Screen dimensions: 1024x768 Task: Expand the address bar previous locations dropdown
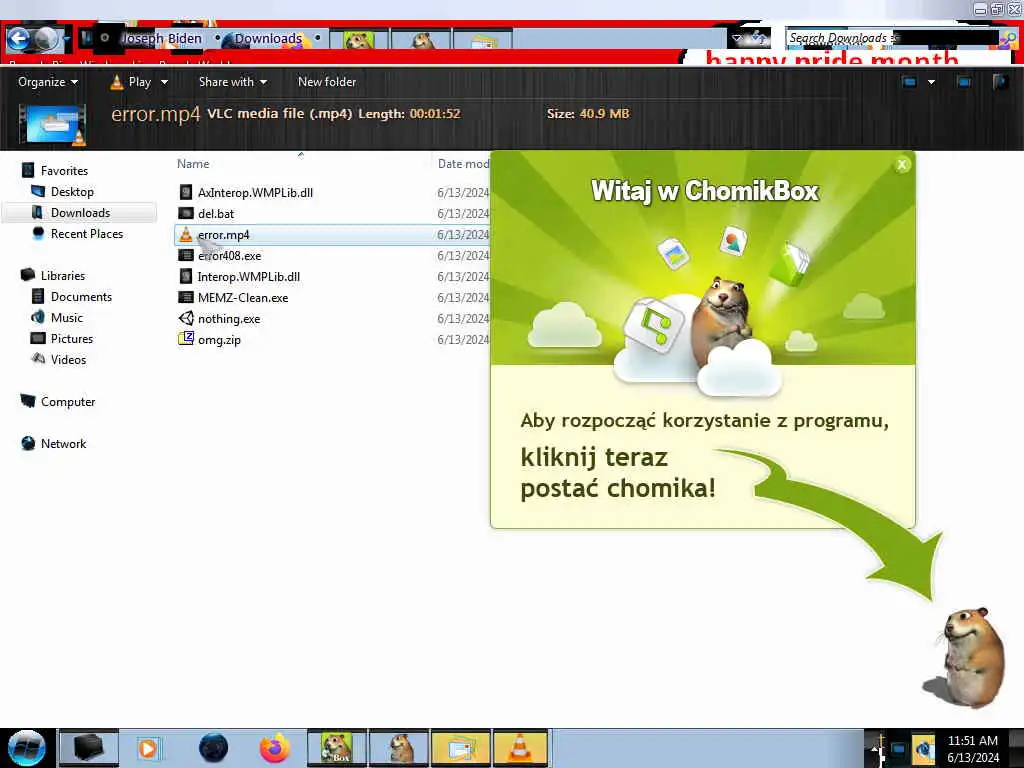[x=737, y=39]
